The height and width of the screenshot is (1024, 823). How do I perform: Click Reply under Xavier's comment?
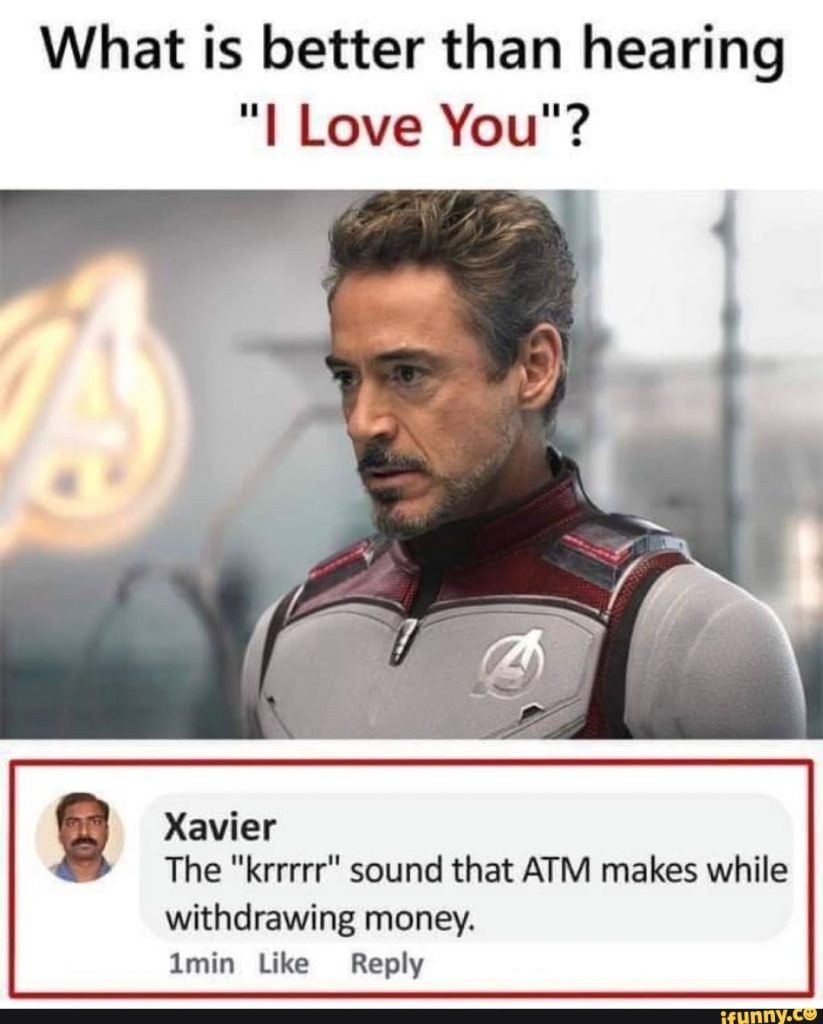pos(387,965)
